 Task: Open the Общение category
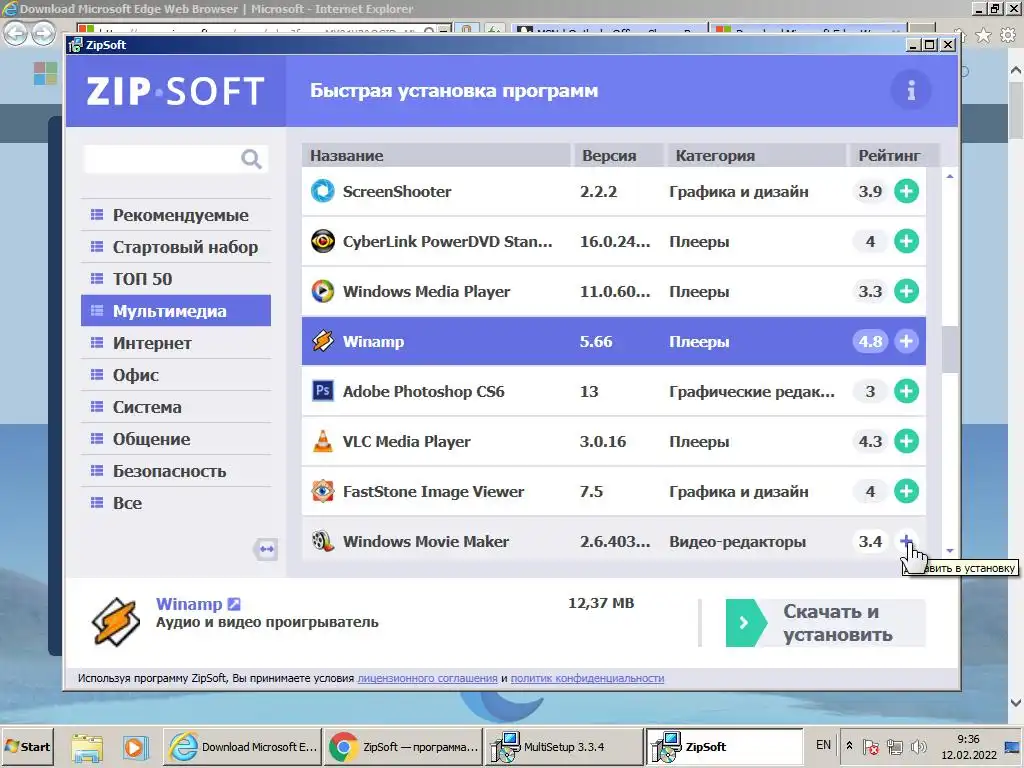[176, 439]
